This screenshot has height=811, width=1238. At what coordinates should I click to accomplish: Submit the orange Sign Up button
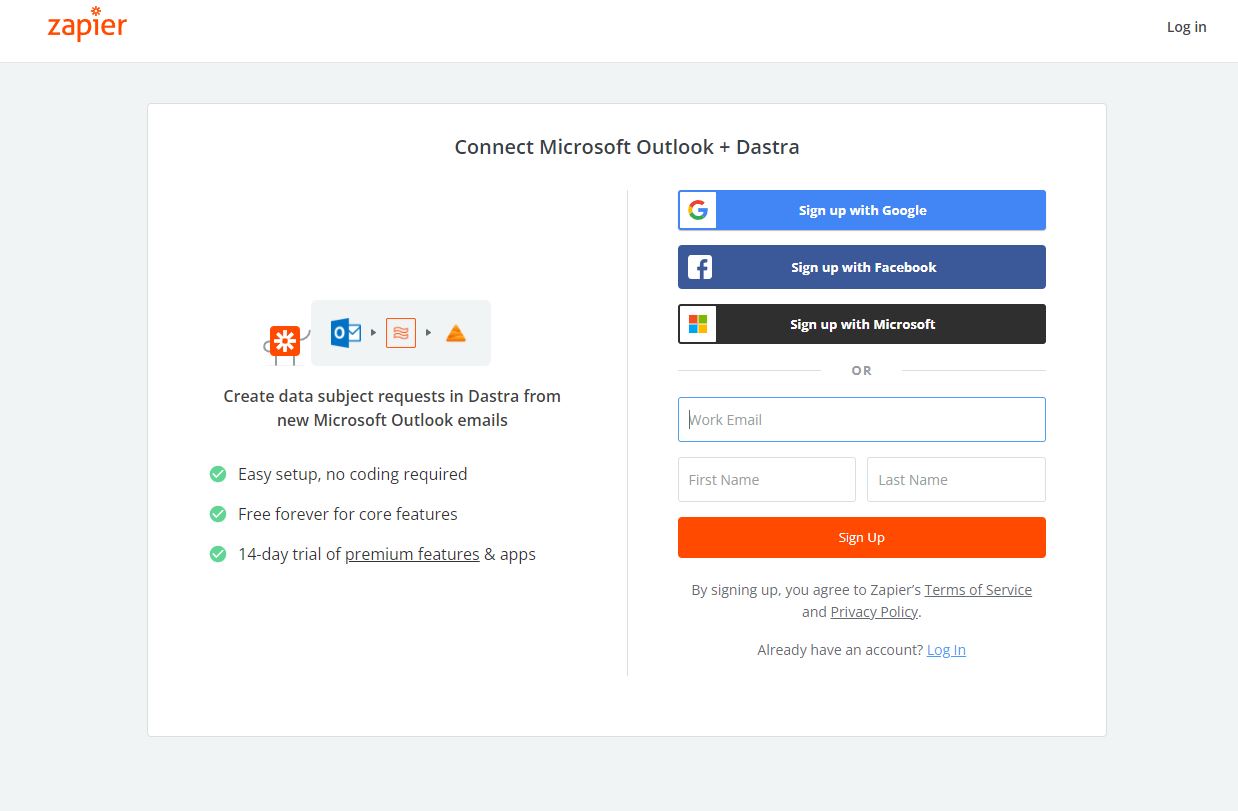(x=862, y=537)
